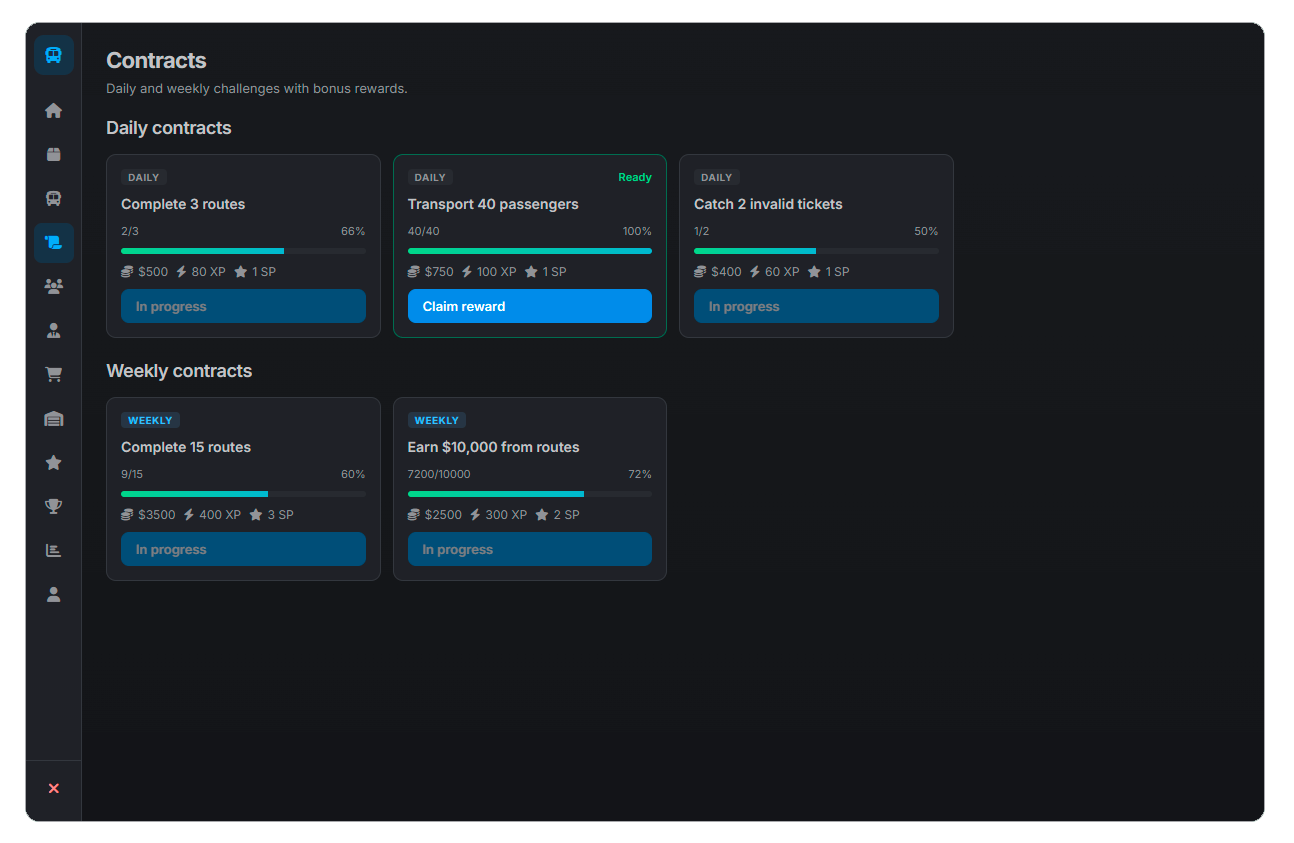Open the single user profile sidebar icon

[x=54, y=595]
